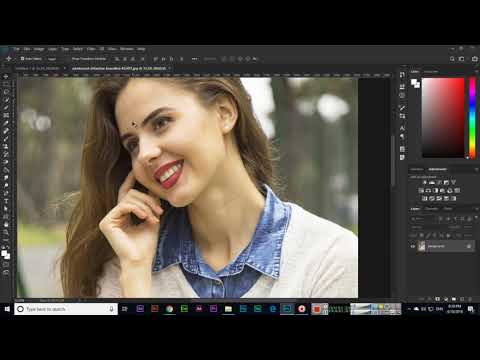The width and height of the screenshot is (480, 360).
Task: Add a Brightness/Contrast adjustment
Action: click(x=425, y=182)
